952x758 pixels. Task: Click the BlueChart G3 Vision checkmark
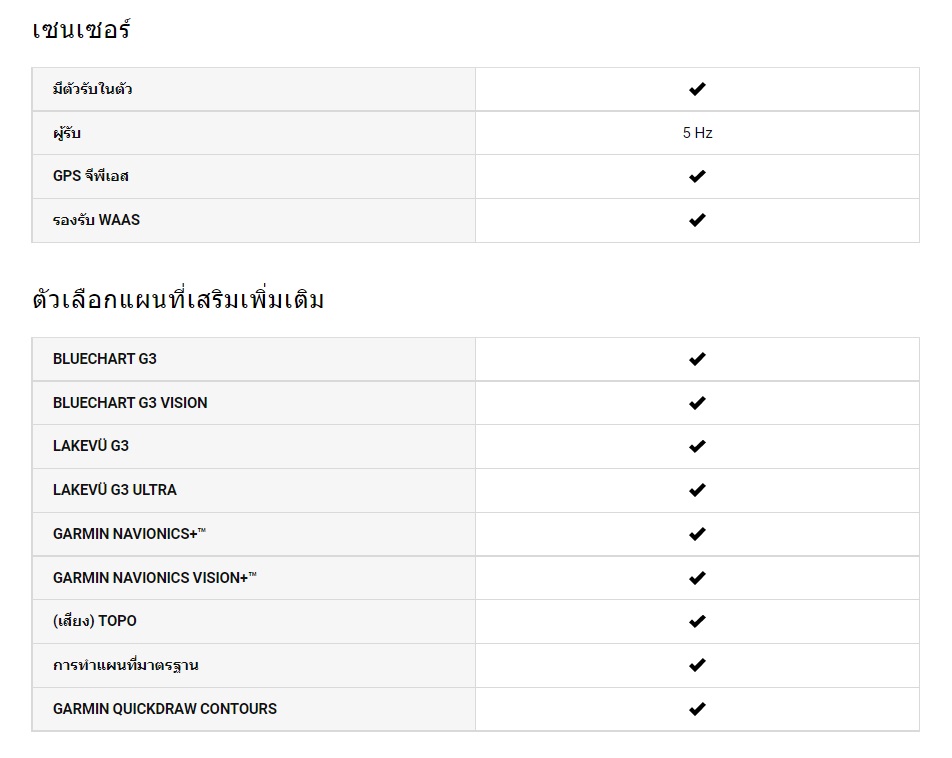tap(697, 403)
